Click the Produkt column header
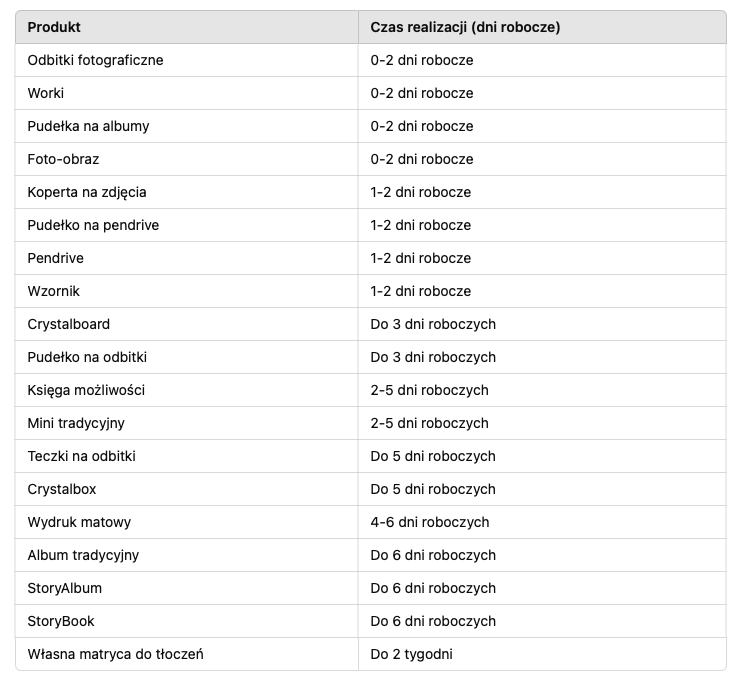736x681 pixels. [55, 27]
